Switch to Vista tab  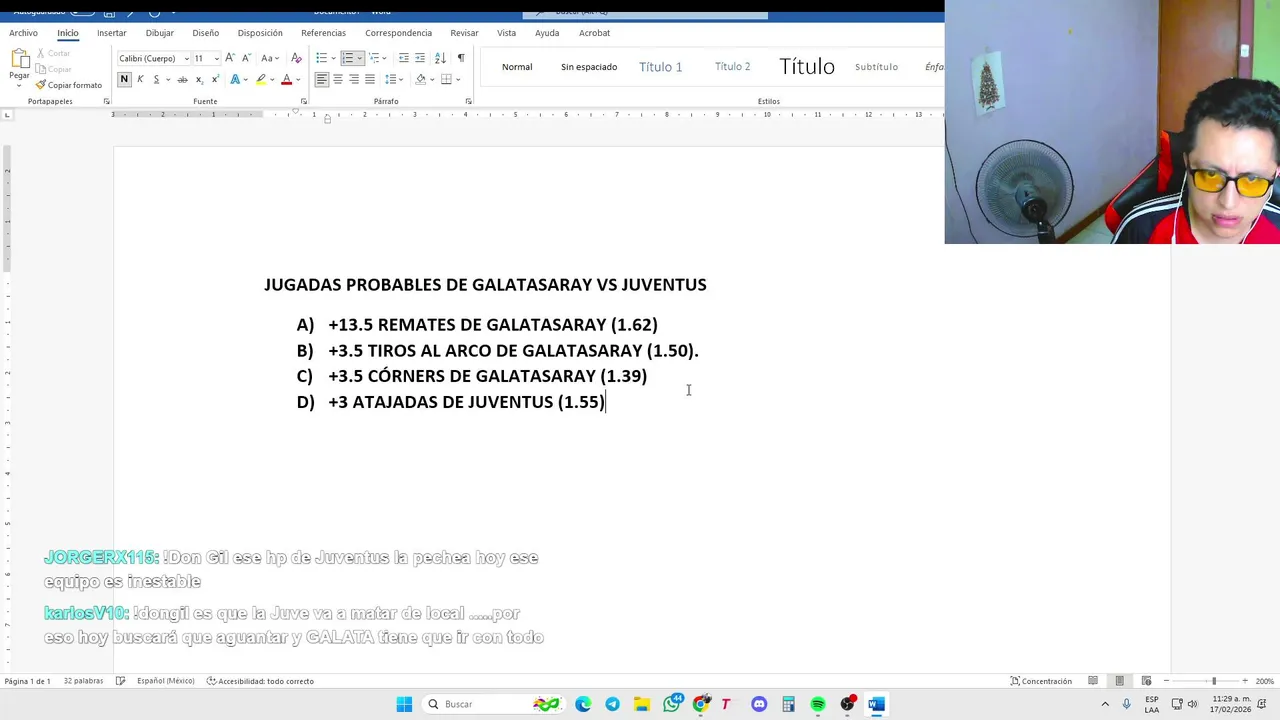tap(506, 33)
